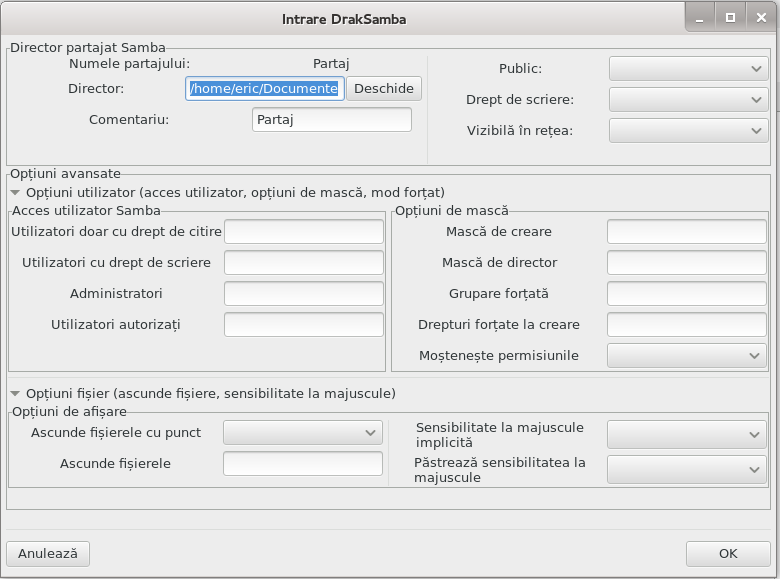This screenshot has height=579, width=780.
Task: Open the Vizibilă în rețea dropdown
Action: tap(688, 130)
